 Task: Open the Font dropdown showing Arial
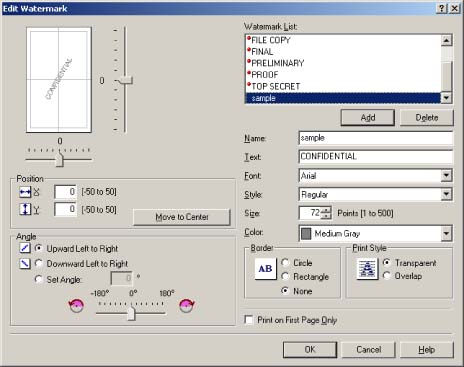(446, 176)
